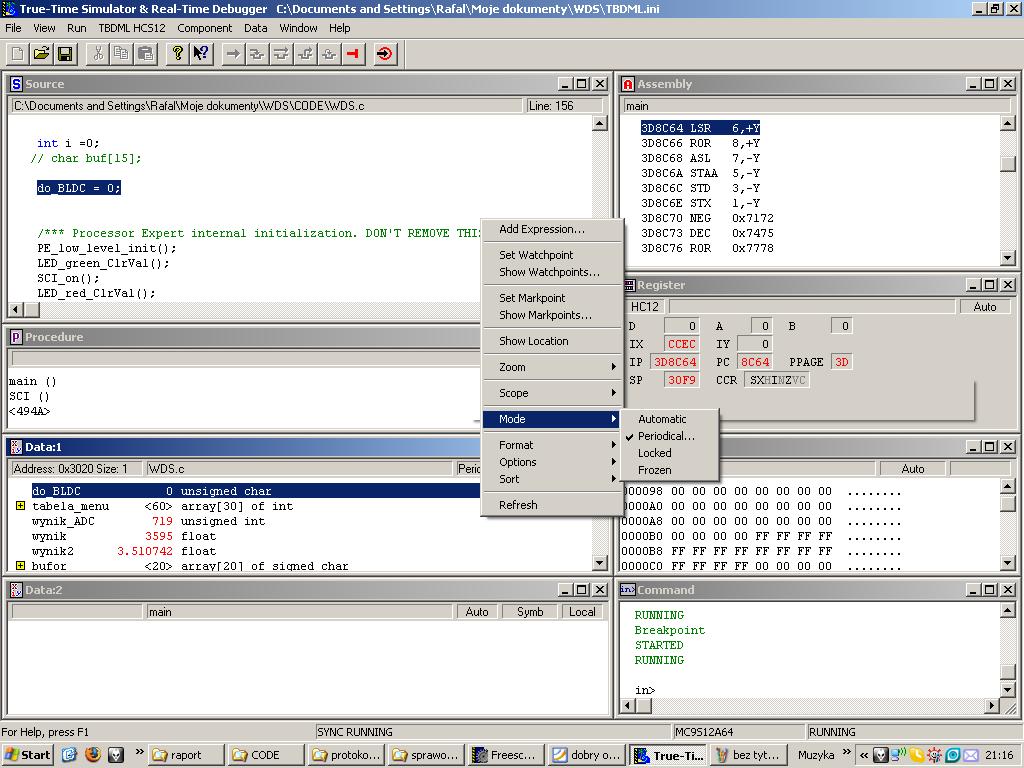Expand the bufor array node
The height and width of the screenshot is (768, 1024).
(20, 566)
